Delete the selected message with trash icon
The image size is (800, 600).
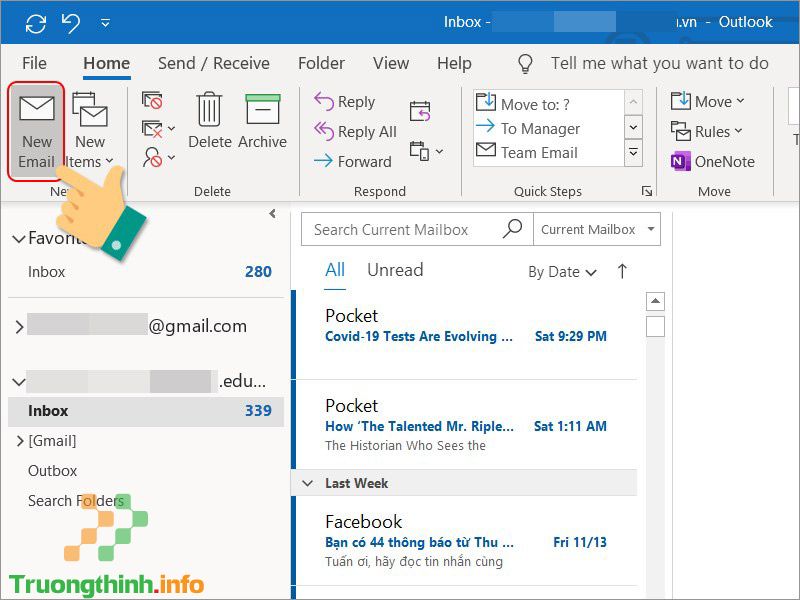210,120
